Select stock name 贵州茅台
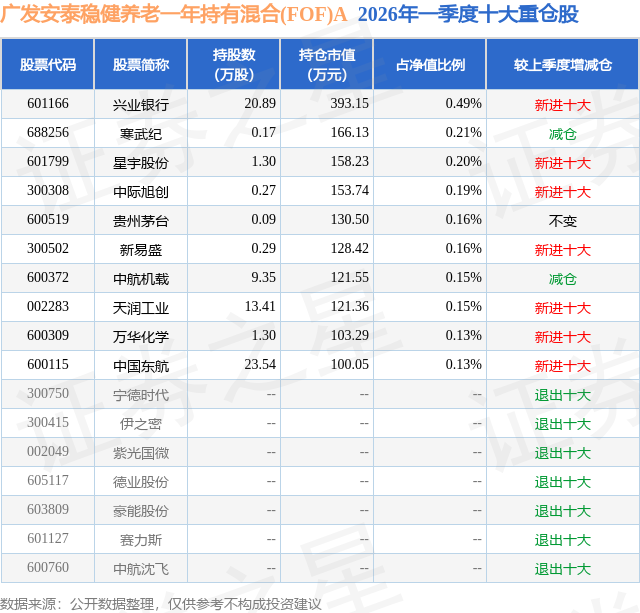 point(141,221)
